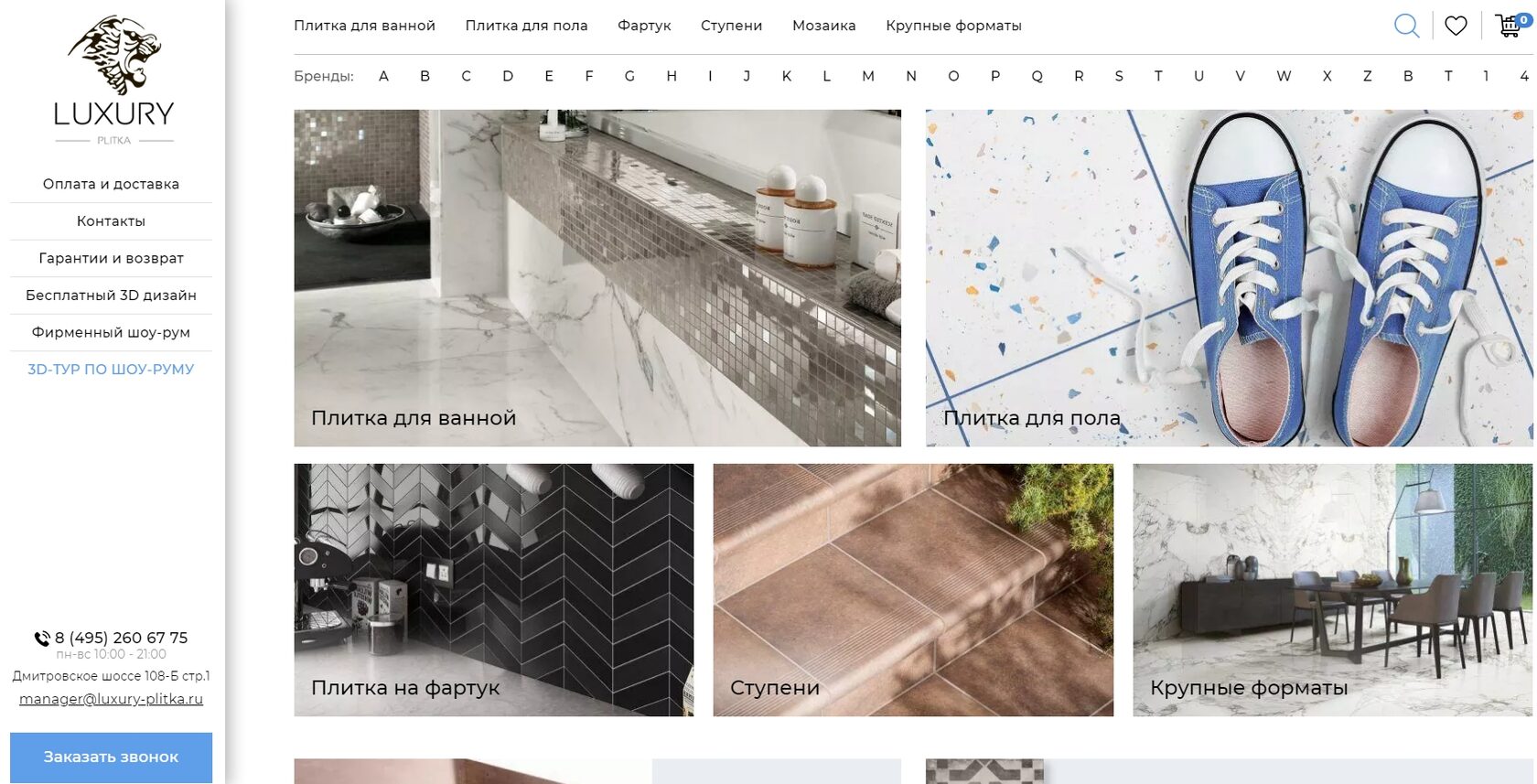
Task: Open Плитка для пола menu item
Action: 526,26
